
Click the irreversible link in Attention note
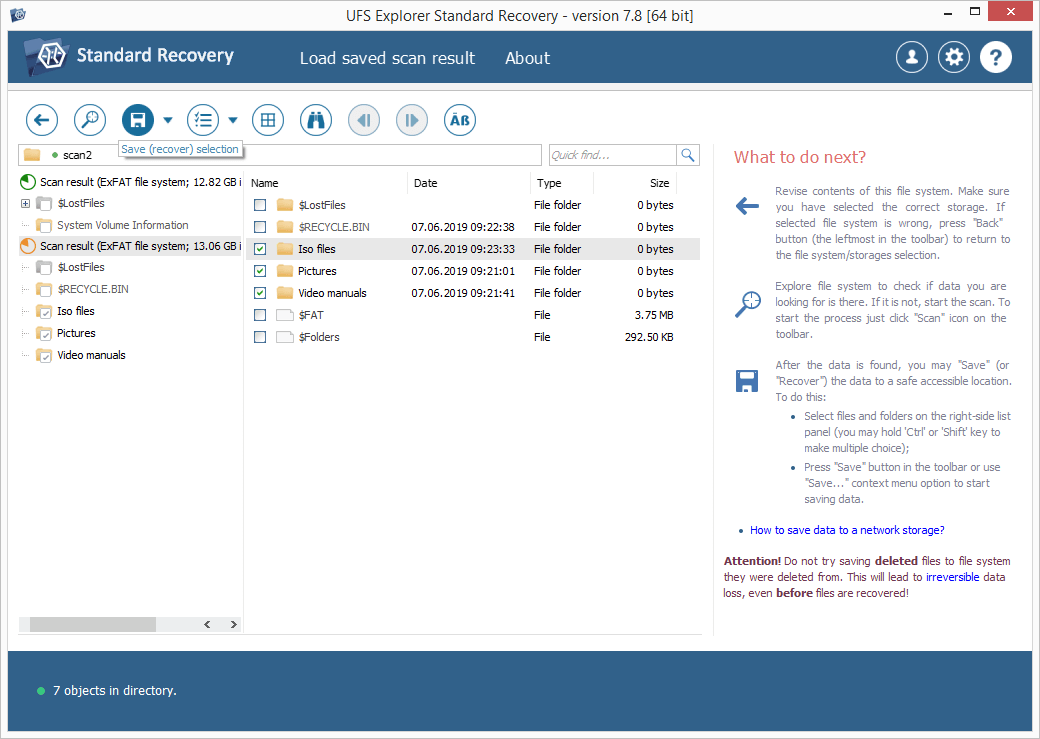click(x=952, y=577)
